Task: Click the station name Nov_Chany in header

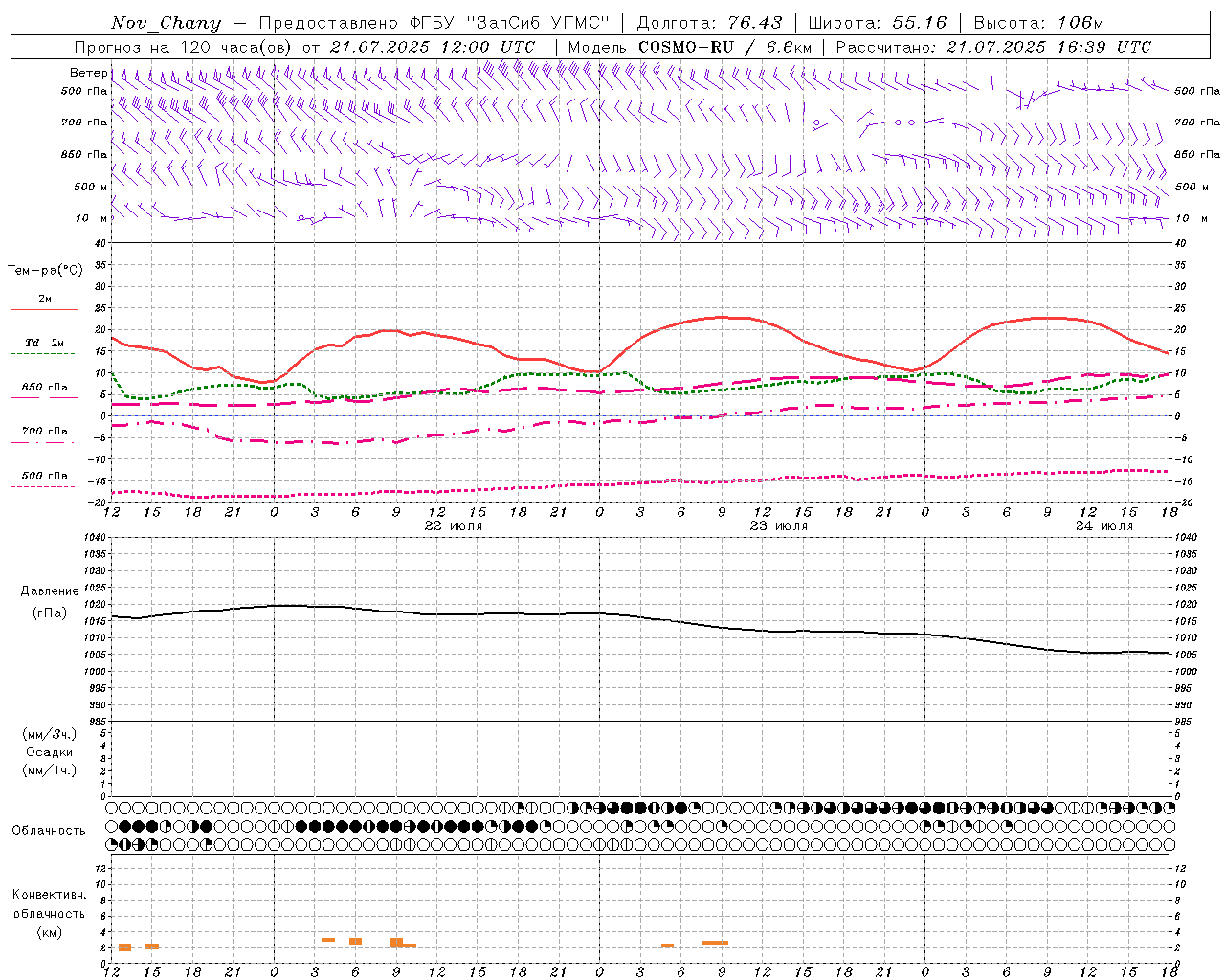Action: coord(166,23)
